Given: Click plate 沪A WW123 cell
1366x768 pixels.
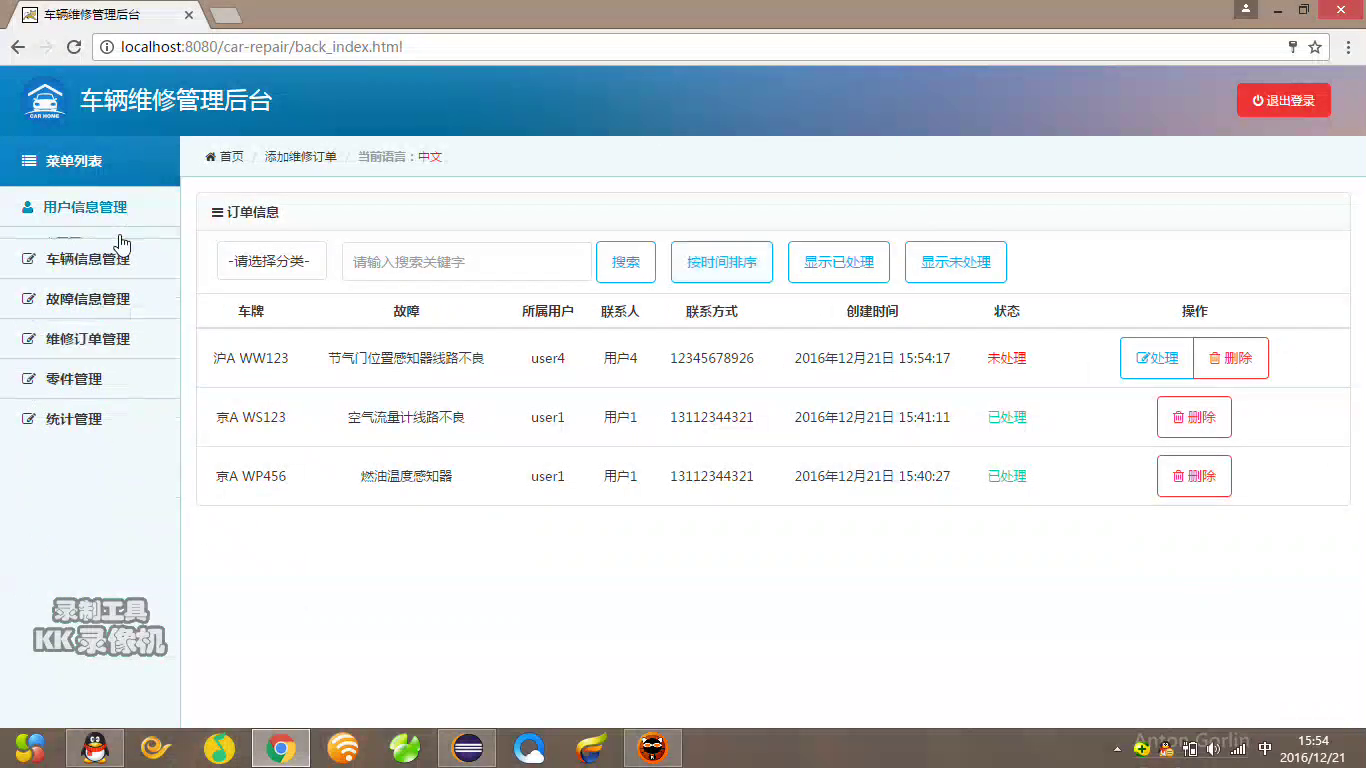Looking at the screenshot, I should coord(251,358).
